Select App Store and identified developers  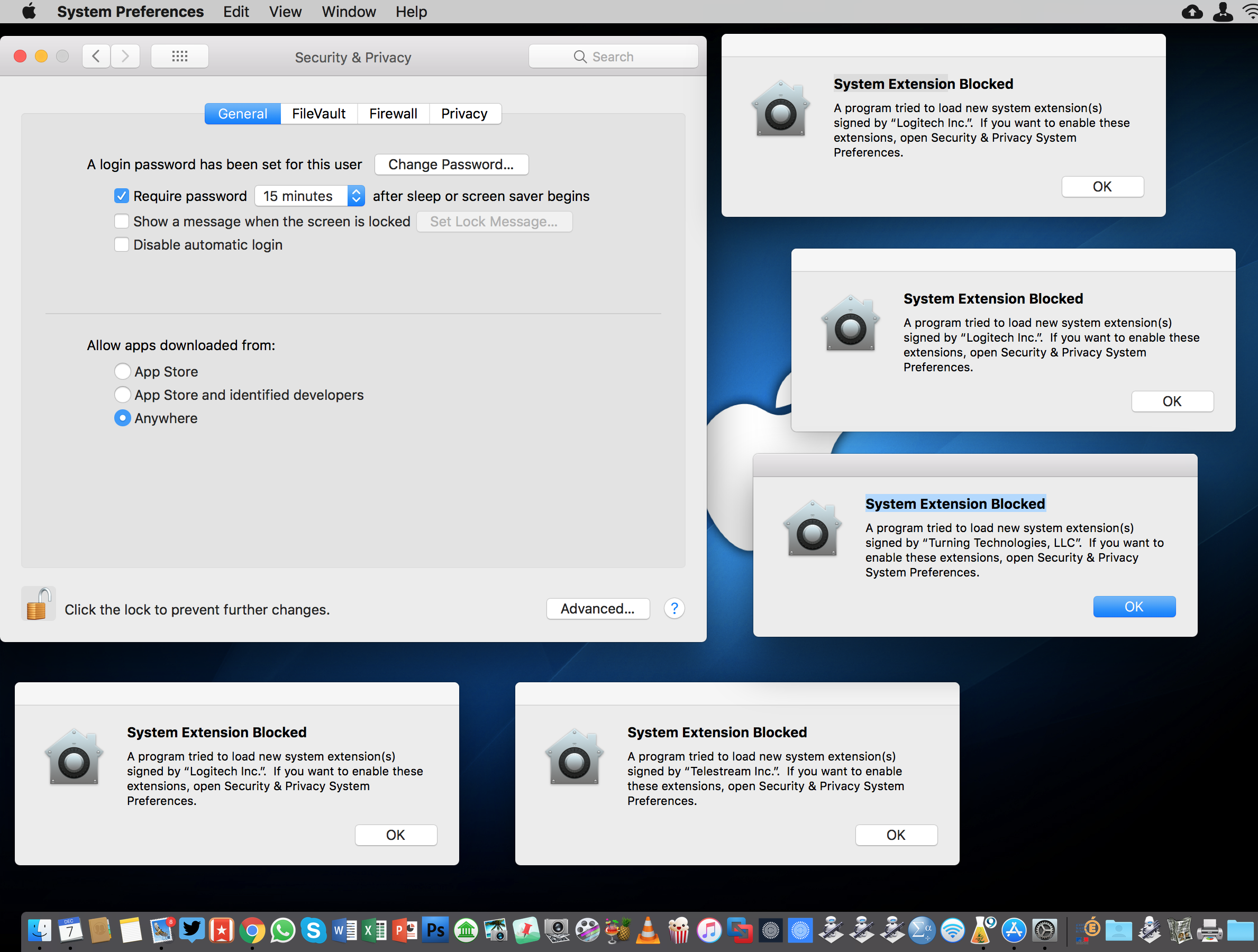pos(122,395)
